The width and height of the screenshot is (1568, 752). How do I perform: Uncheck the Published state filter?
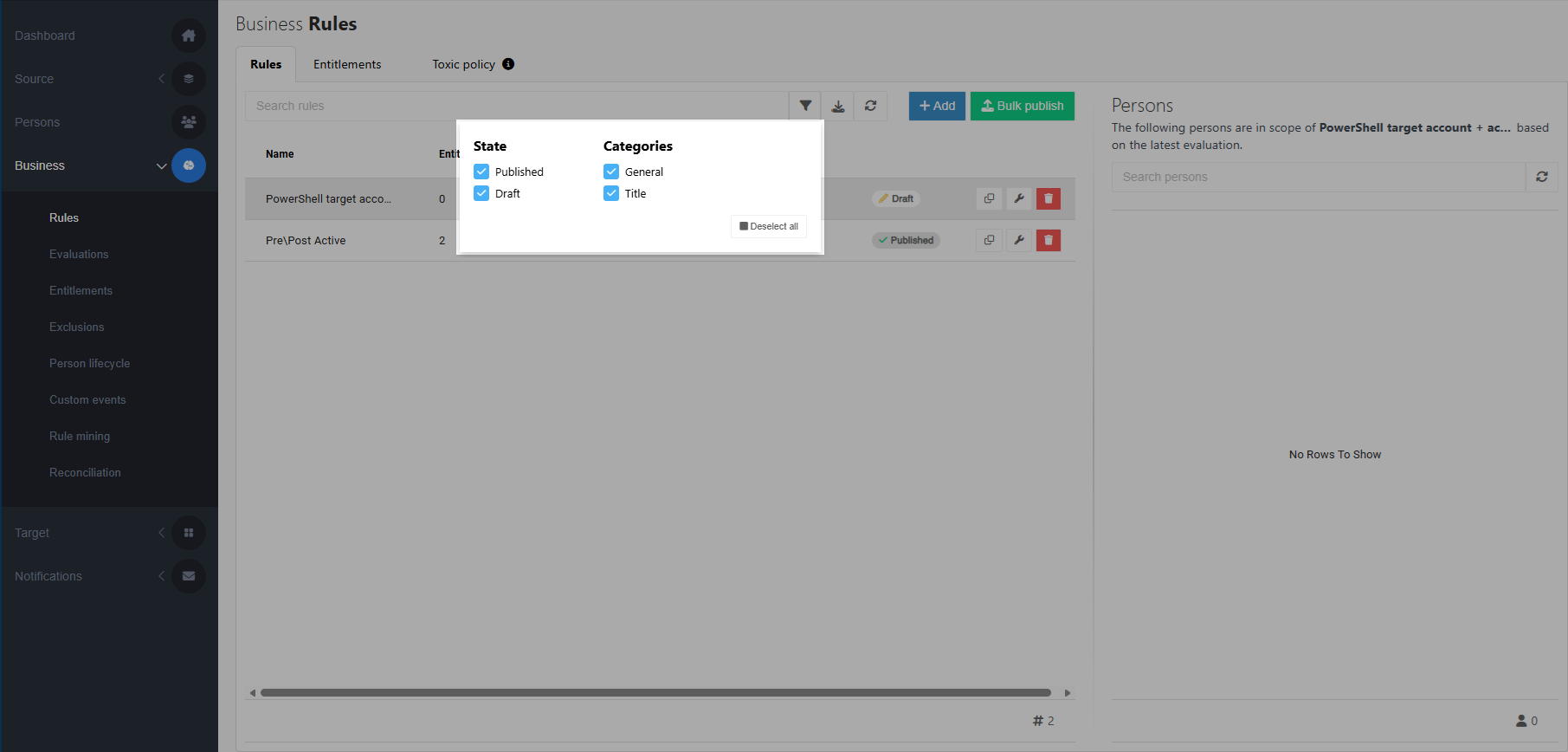tap(481, 172)
